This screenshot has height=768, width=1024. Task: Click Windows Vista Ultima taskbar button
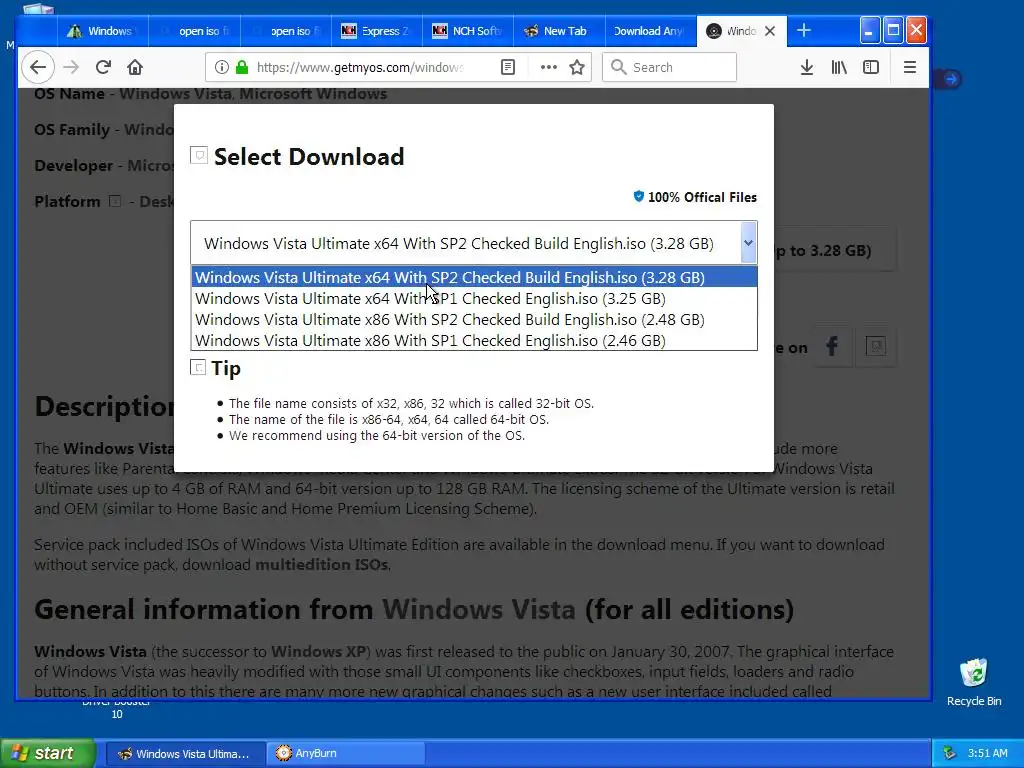185,753
